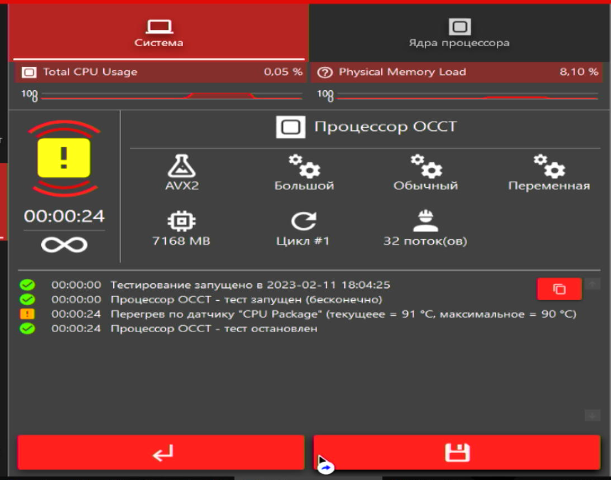Screen dimensions: 611x480
Task: Click the Переменная gears icon
Action: tap(549, 166)
